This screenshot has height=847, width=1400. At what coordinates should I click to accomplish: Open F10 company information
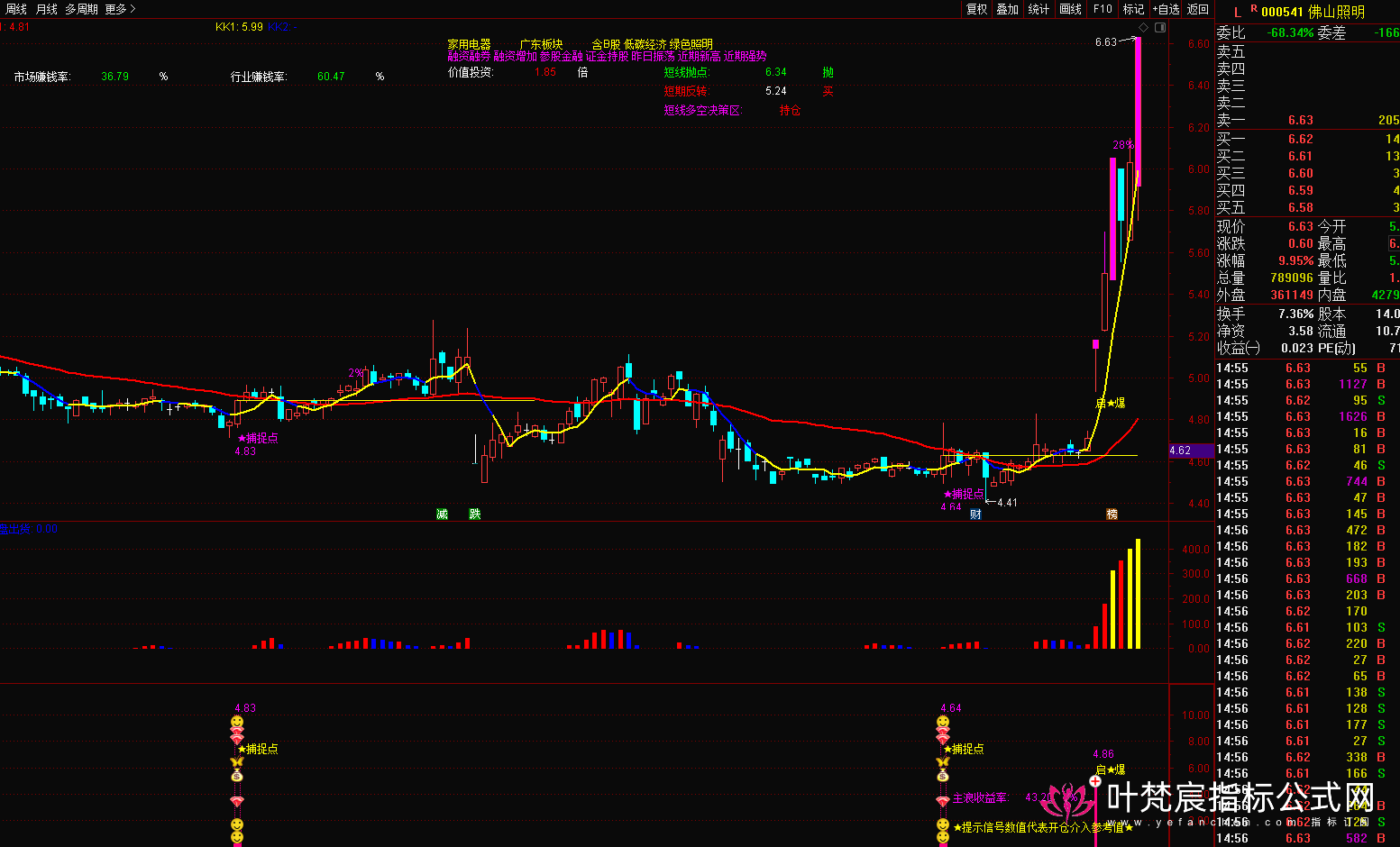coord(1103,9)
